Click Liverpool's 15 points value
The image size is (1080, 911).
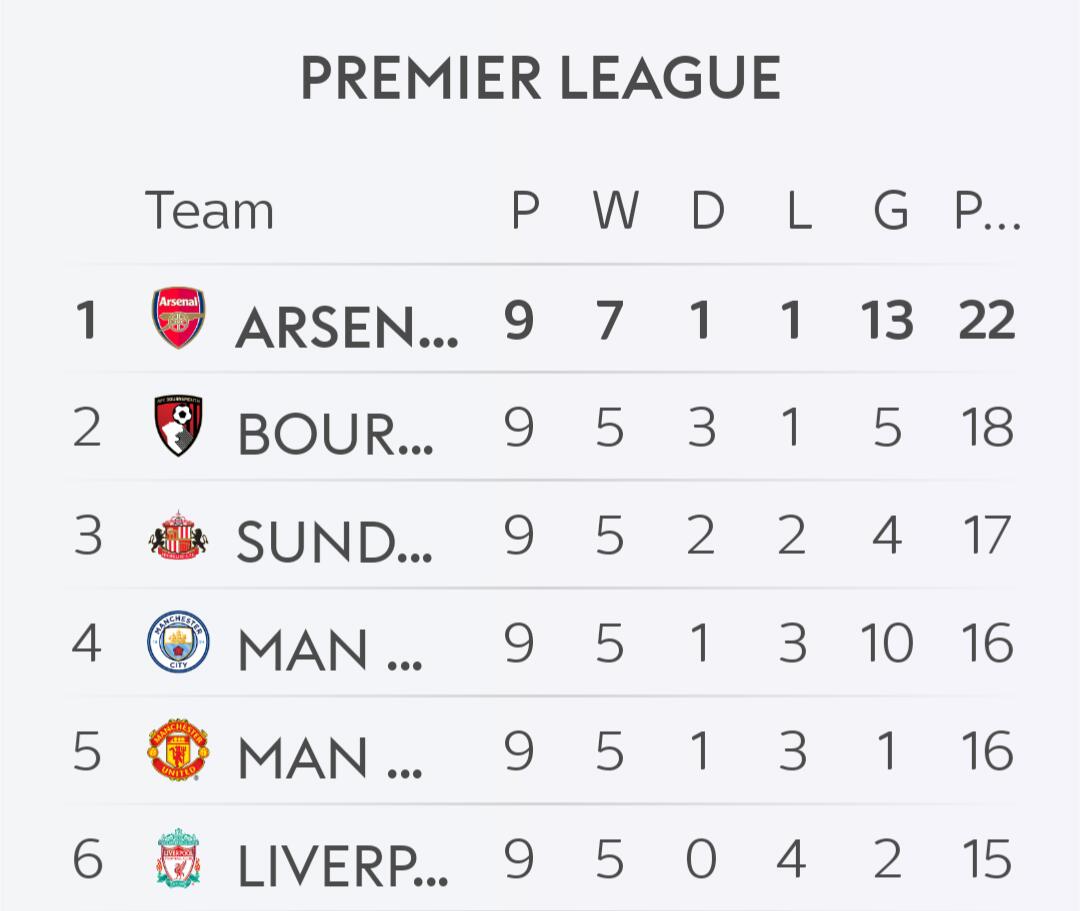point(986,859)
